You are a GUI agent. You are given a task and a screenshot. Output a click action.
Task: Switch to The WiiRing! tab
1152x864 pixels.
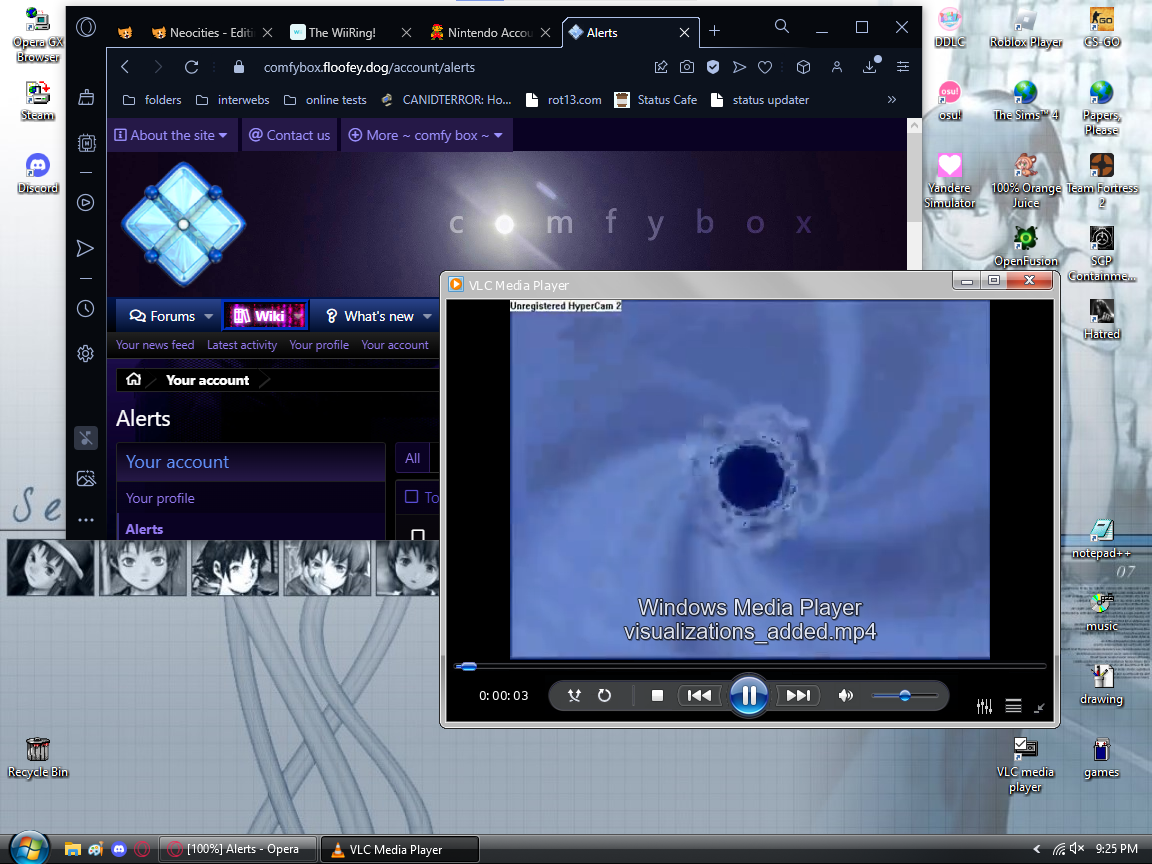(342, 32)
